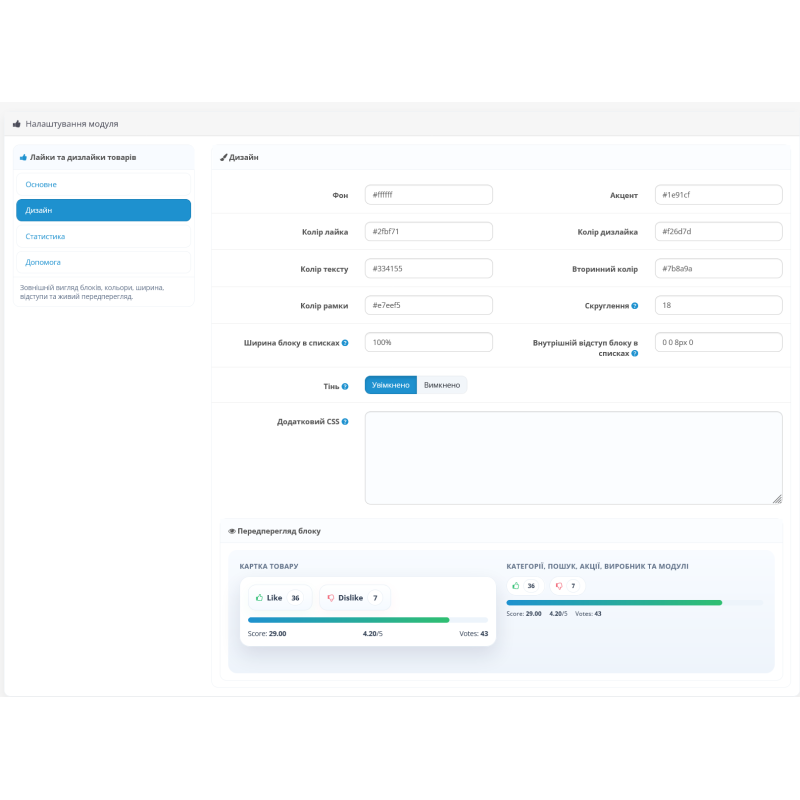Click into the Колір тексту field
This screenshot has height=800, width=800.
(x=429, y=268)
